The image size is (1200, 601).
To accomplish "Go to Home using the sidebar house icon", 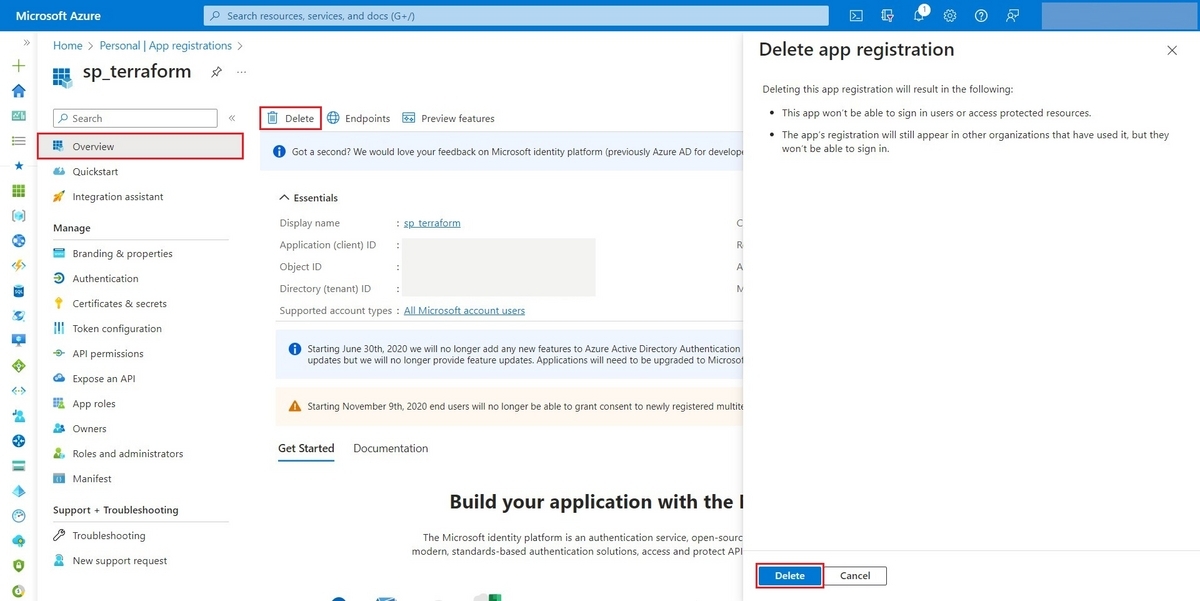I will click(17, 90).
